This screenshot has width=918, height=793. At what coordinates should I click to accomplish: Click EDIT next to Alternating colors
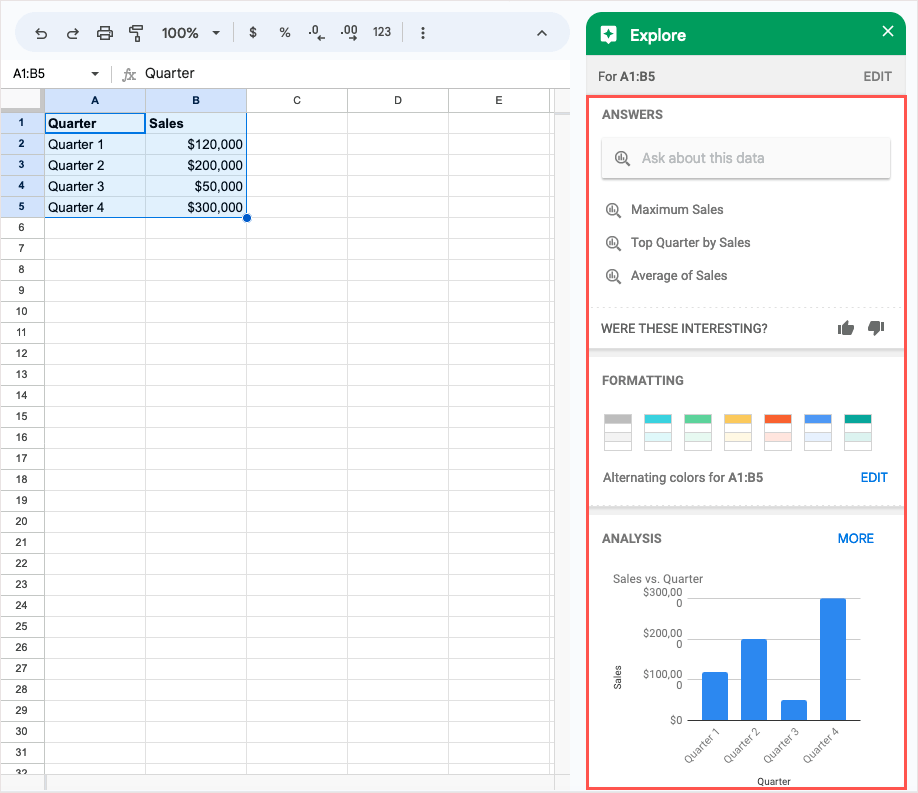coord(874,478)
